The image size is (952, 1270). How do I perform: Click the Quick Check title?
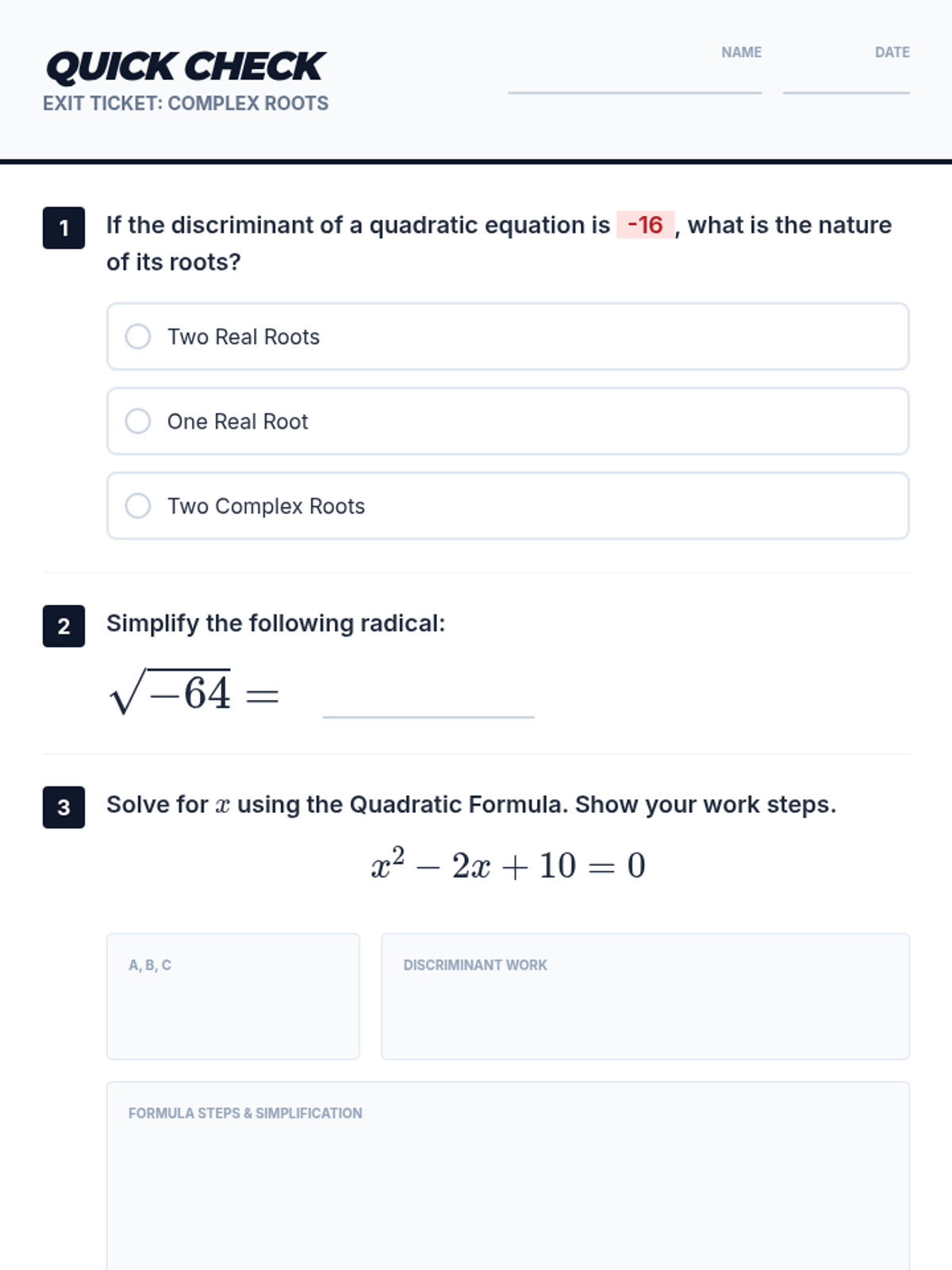(x=186, y=67)
